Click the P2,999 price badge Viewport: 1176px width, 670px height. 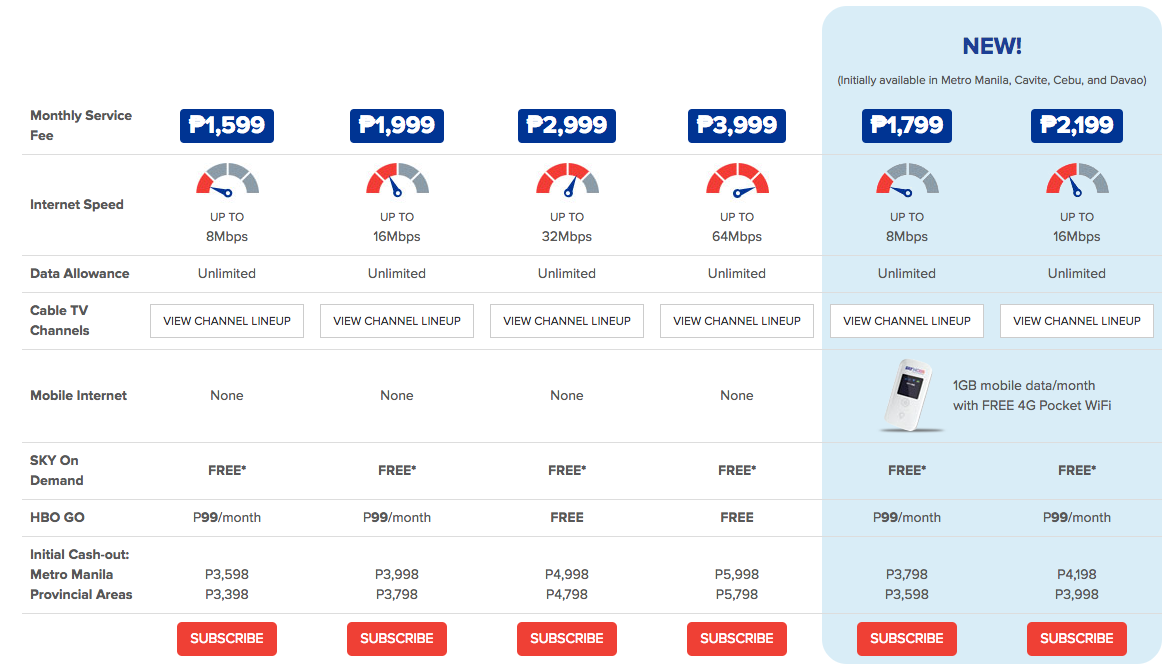tap(567, 125)
